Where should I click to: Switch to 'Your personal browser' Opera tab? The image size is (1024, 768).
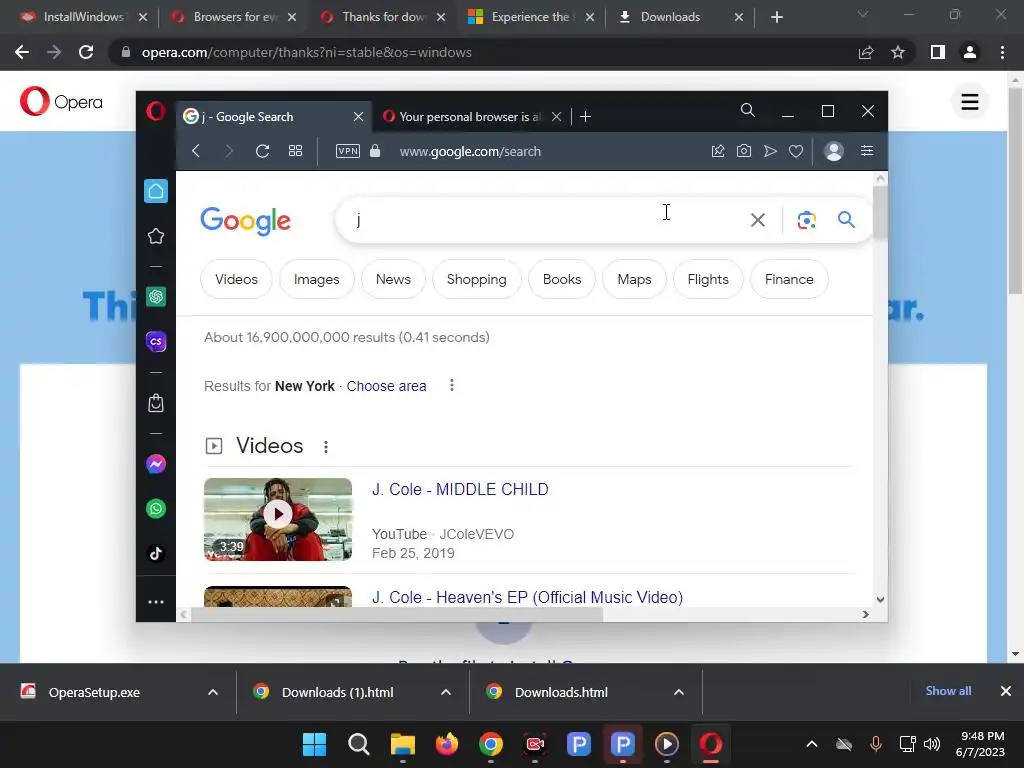tap(472, 116)
